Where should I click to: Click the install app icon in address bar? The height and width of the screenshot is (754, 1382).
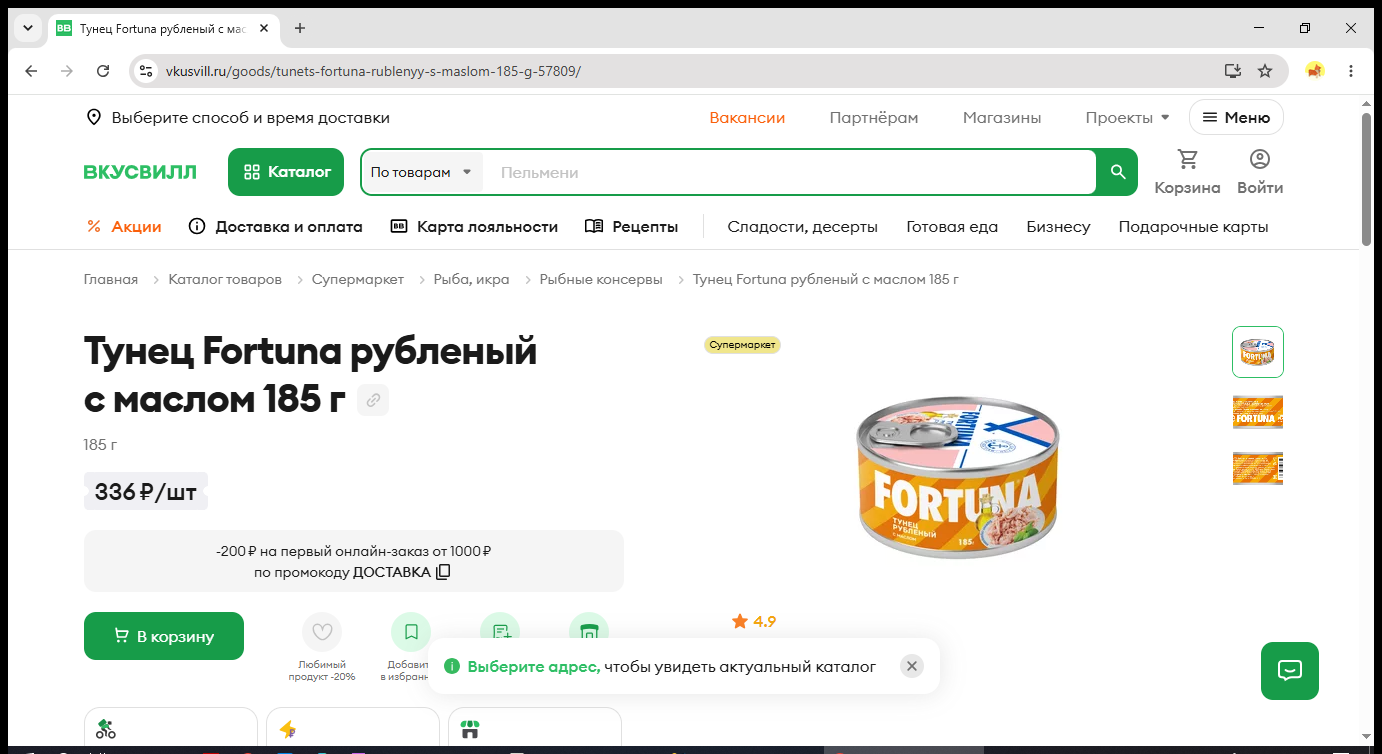coord(1233,71)
